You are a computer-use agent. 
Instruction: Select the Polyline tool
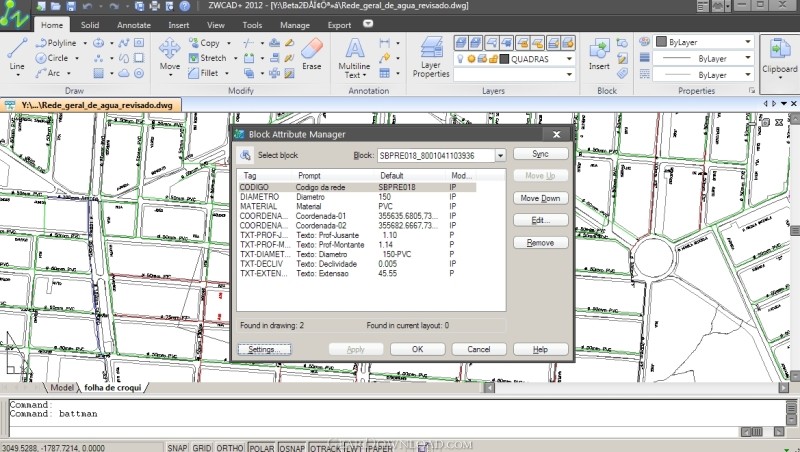coord(56,43)
